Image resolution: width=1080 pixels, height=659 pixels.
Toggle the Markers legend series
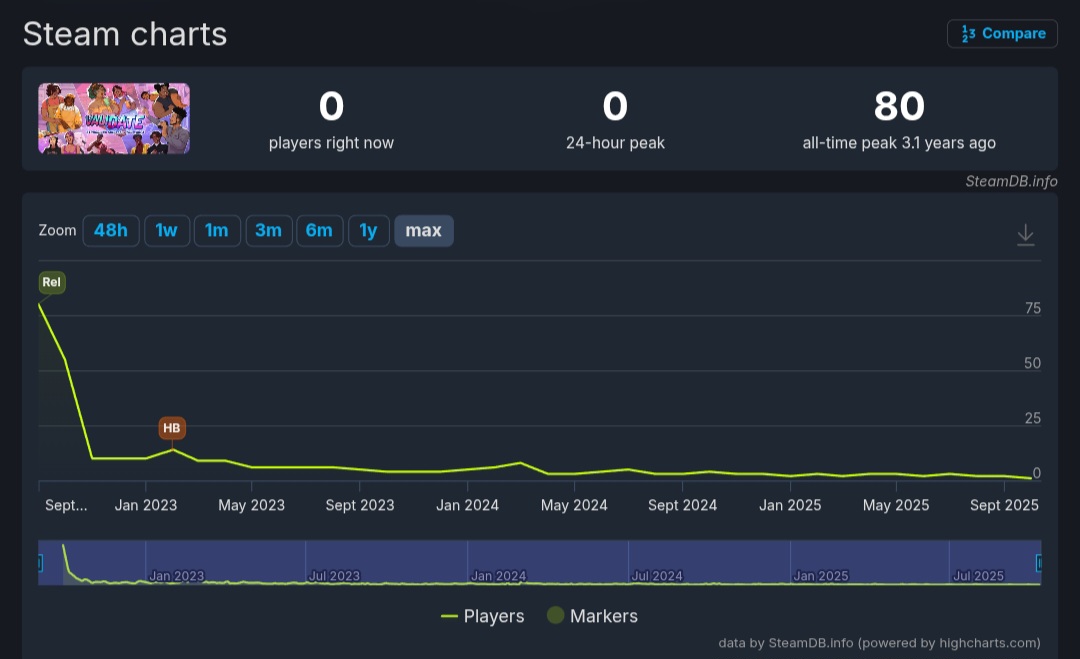pyautogui.click(x=592, y=616)
